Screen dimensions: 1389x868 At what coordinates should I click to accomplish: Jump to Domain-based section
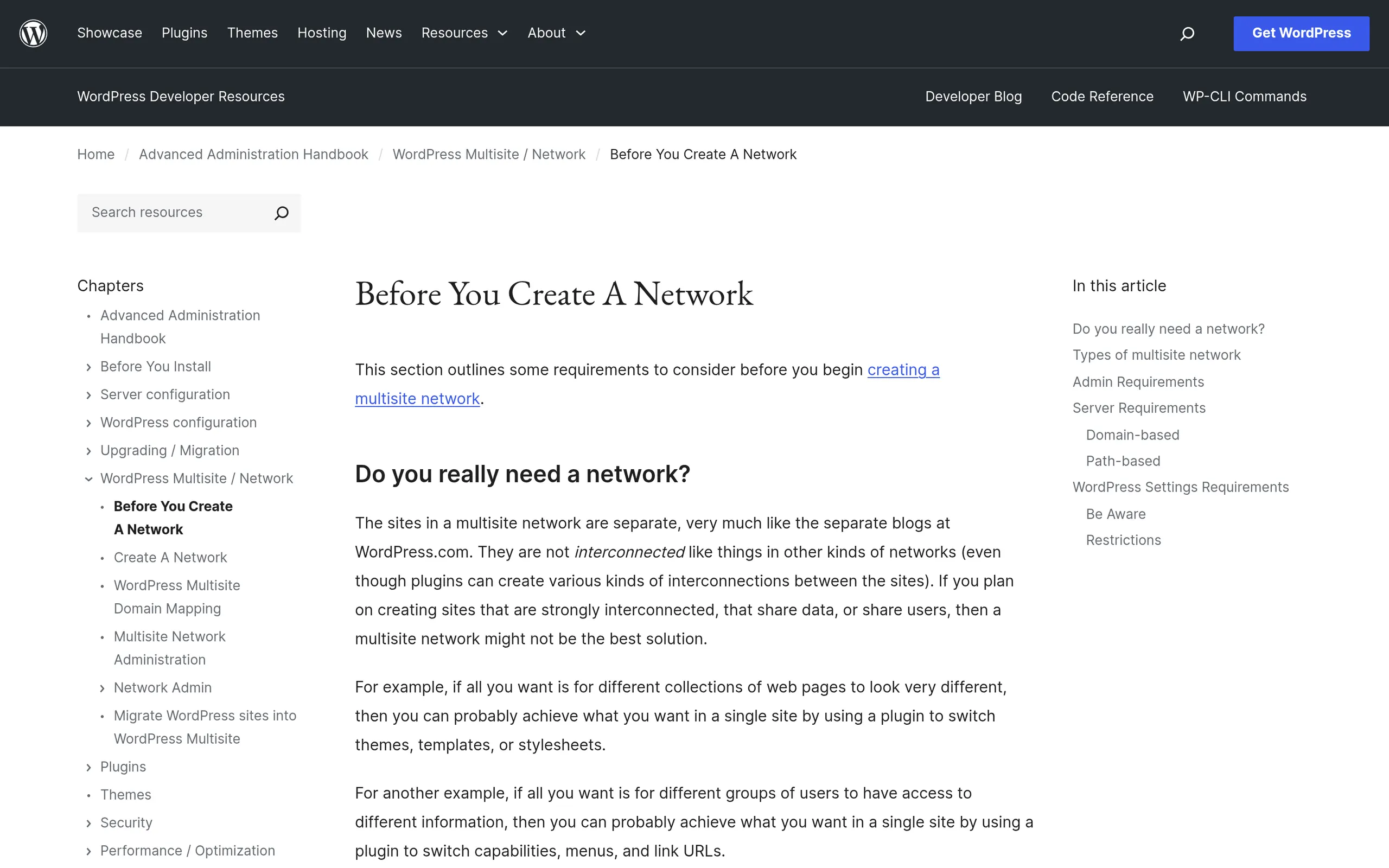tap(1132, 435)
